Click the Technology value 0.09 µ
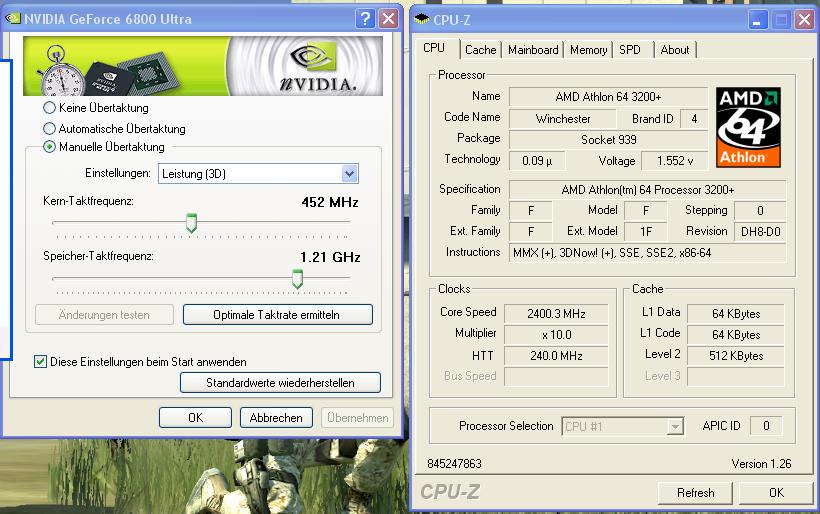The height and width of the screenshot is (514, 820). pos(537,161)
